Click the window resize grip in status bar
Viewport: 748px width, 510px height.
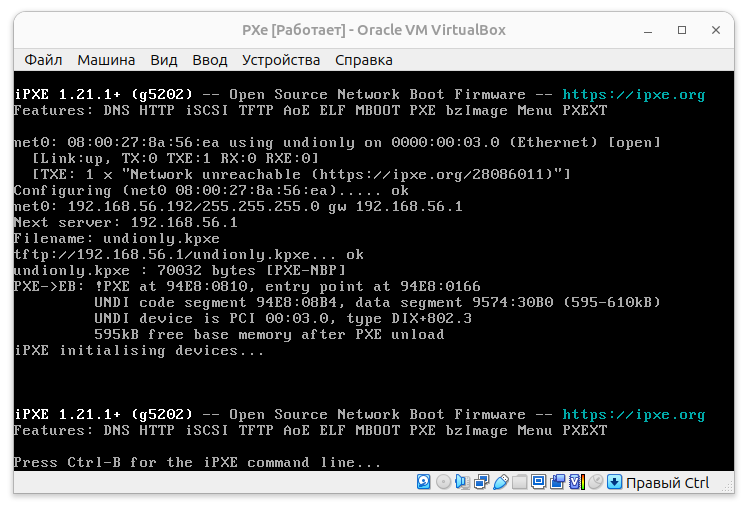pyautogui.click(x=727, y=487)
